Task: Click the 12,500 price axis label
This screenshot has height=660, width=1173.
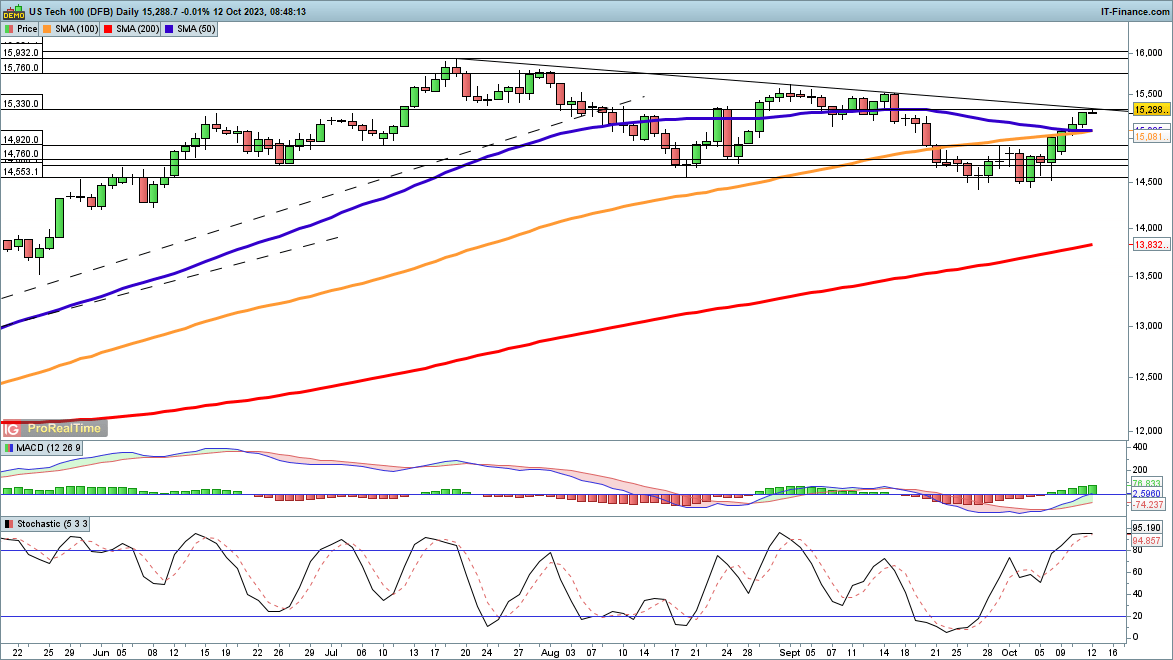Action: coord(1148,377)
